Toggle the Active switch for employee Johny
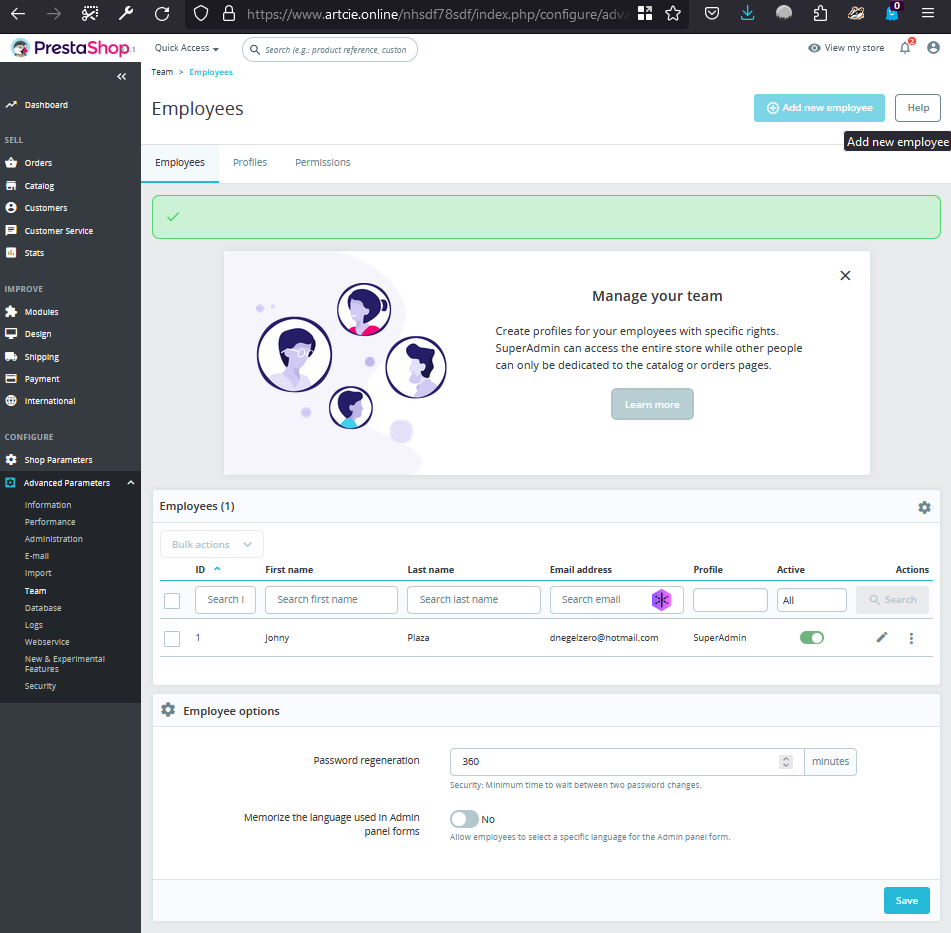 point(812,638)
